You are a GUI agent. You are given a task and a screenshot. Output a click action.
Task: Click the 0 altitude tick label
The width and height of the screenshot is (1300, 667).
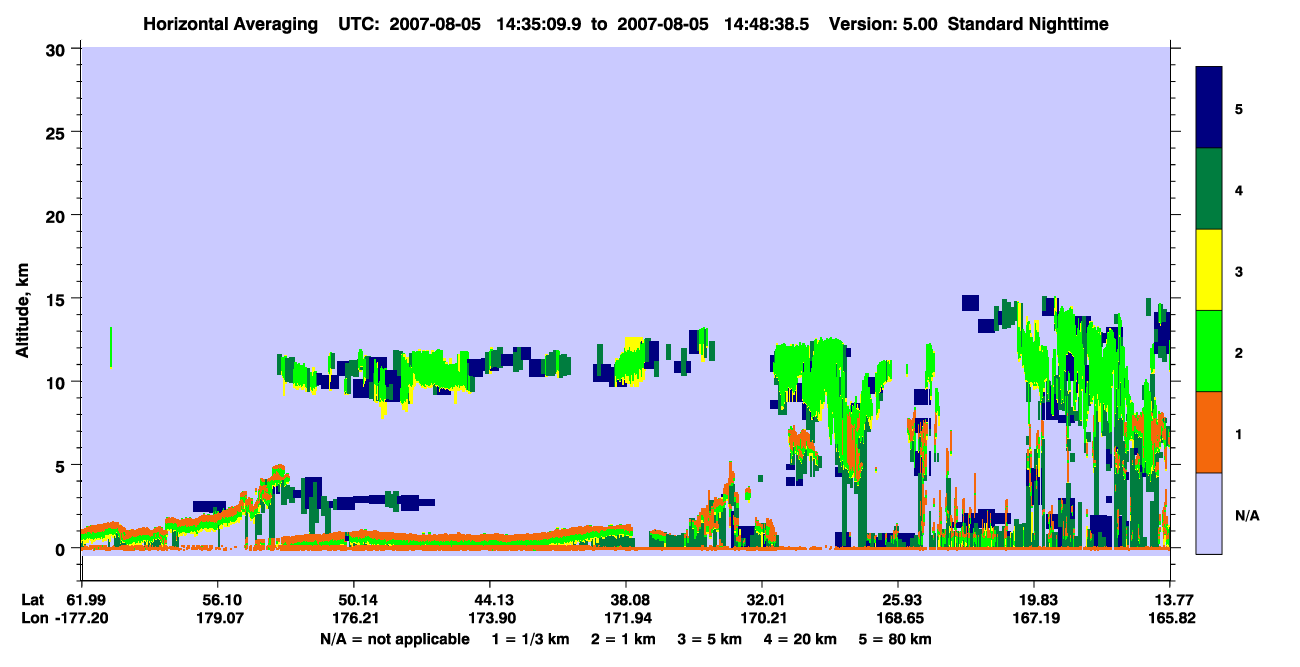tap(62, 549)
